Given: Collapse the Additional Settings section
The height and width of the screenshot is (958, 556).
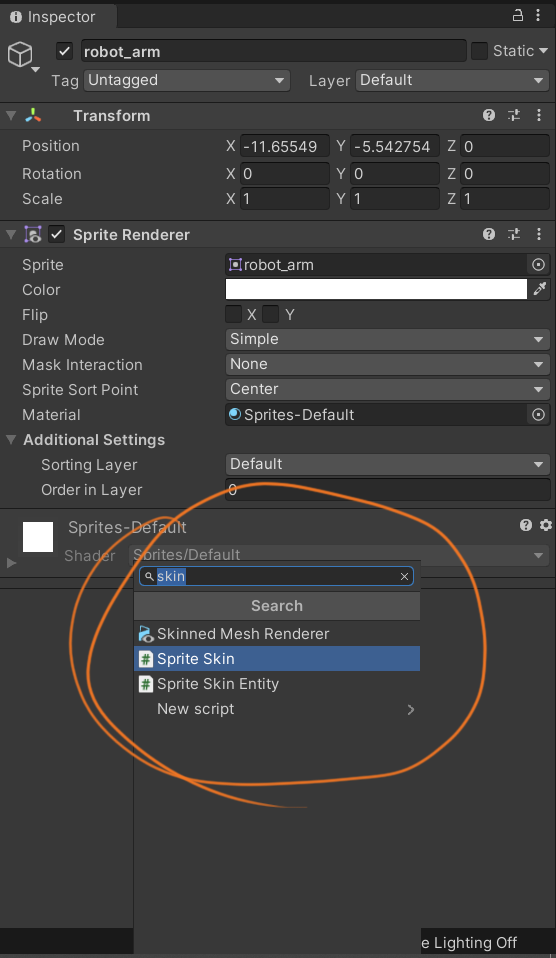Looking at the screenshot, I should 11,439.
